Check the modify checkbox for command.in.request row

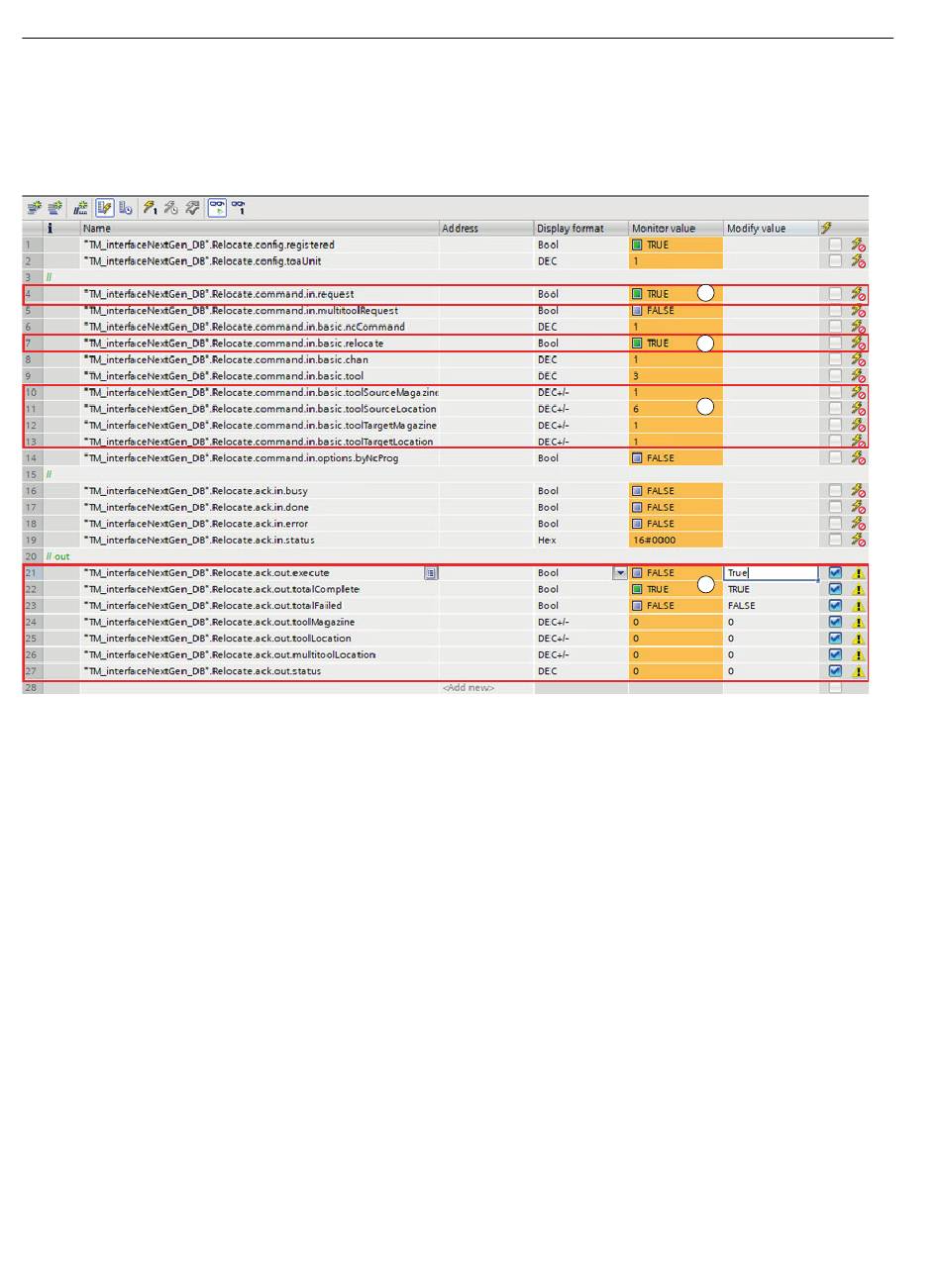[x=835, y=294]
